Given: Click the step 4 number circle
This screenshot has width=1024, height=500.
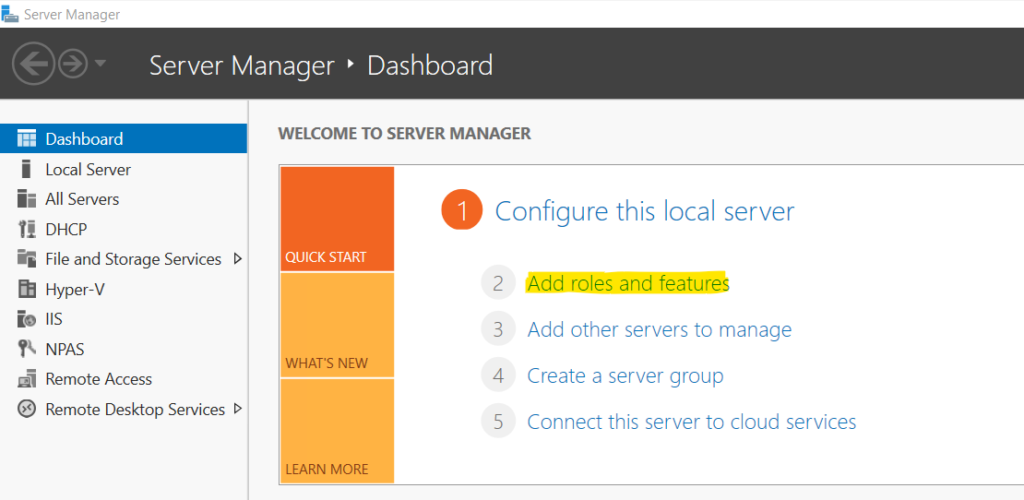Looking at the screenshot, I should pos(498,376).
